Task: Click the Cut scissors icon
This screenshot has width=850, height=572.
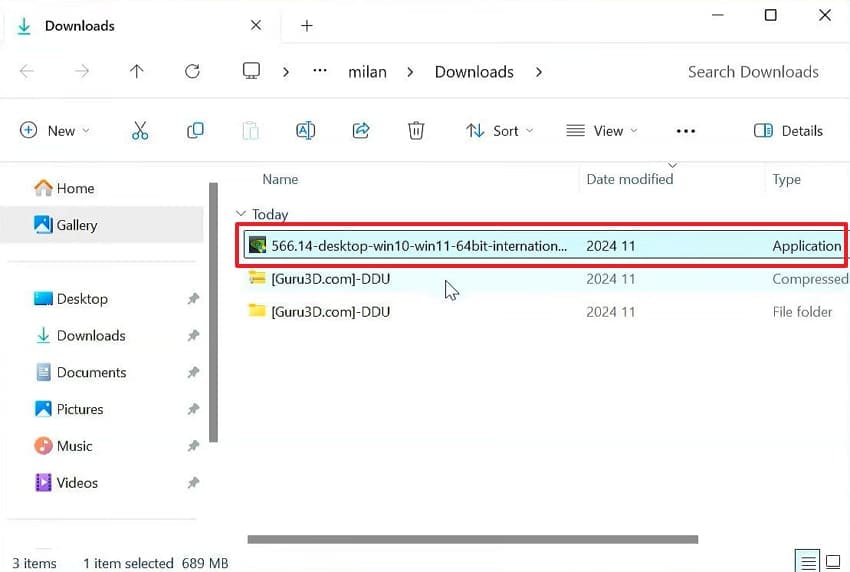Action: 140,131
